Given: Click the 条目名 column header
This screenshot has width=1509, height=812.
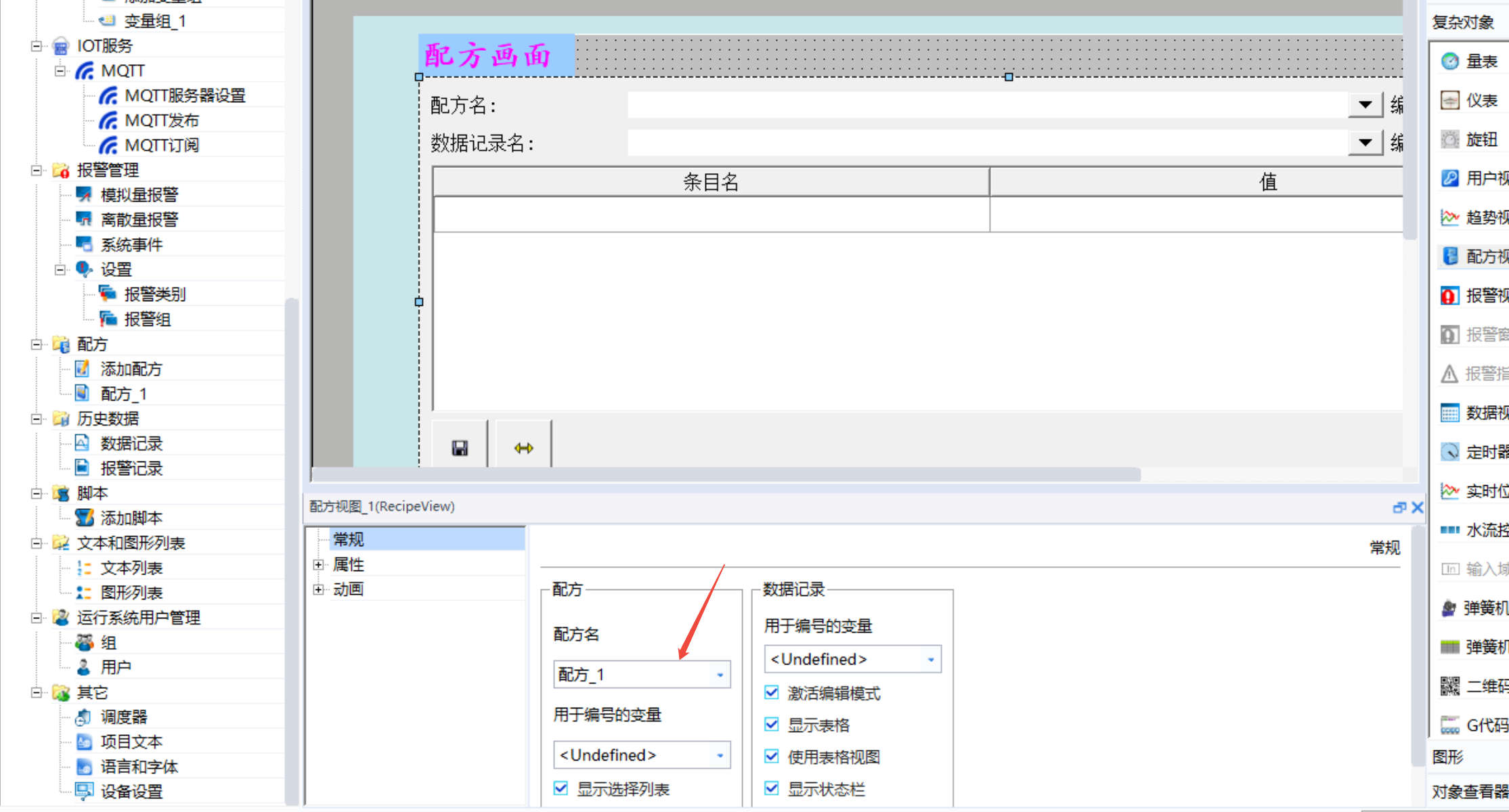Looking at the screenshot, I should pos(711,182).
